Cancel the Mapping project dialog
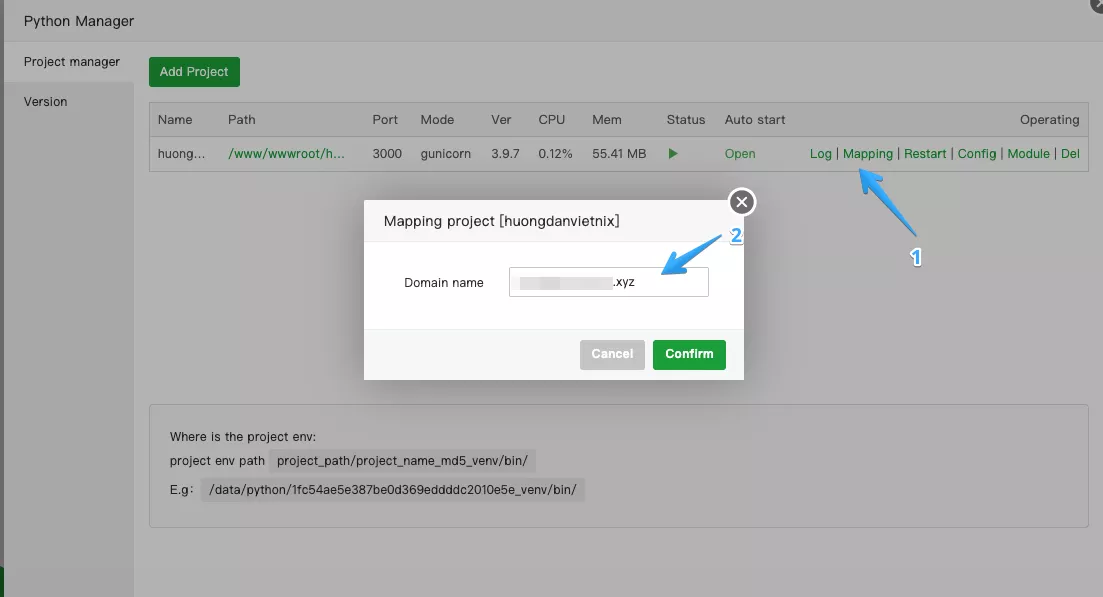 point(612,354)
